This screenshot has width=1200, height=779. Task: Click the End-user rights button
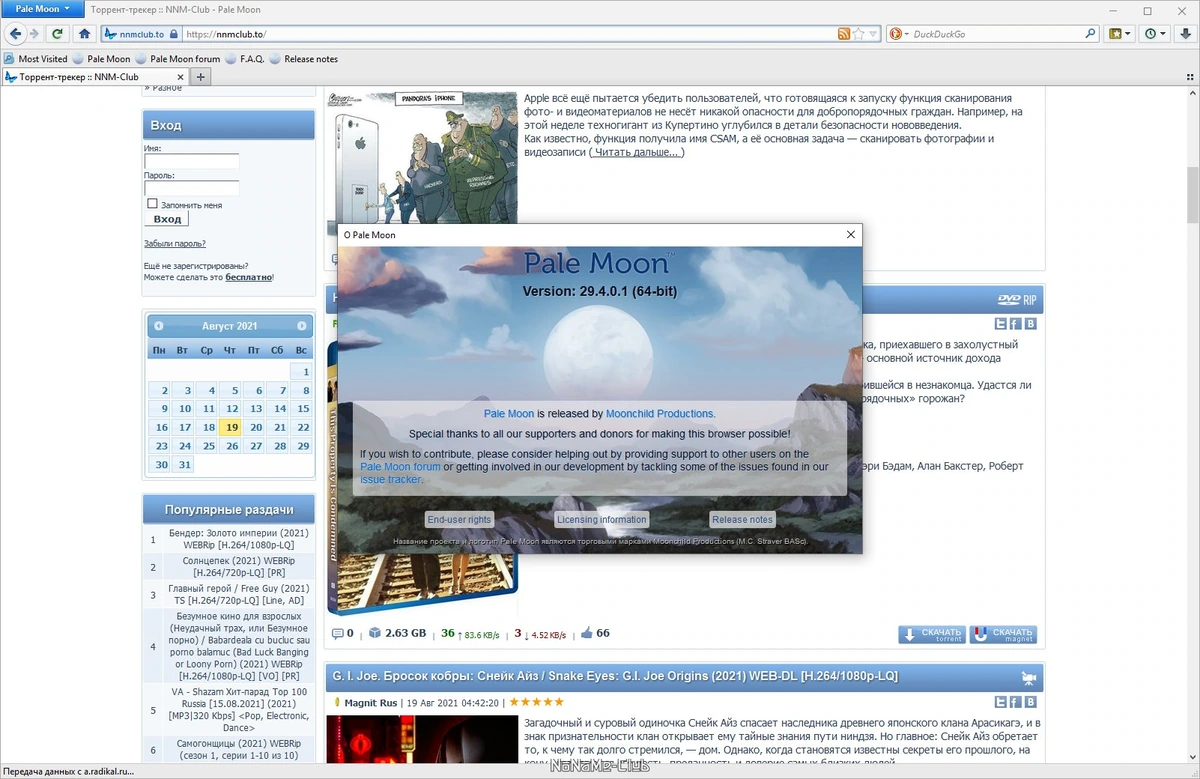459,520
